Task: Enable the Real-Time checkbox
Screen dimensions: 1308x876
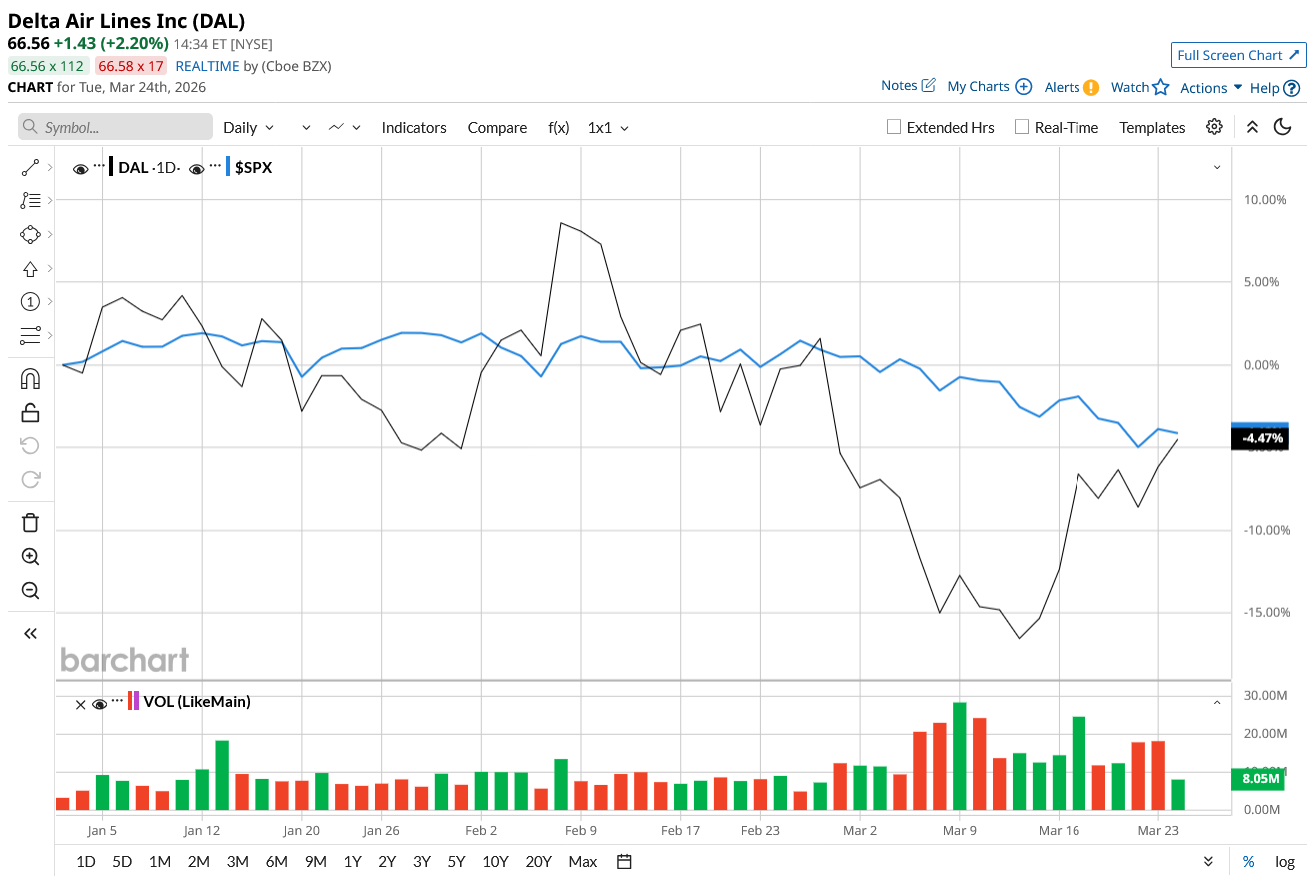Action: pyautogui.click(x=1021, y=127)
